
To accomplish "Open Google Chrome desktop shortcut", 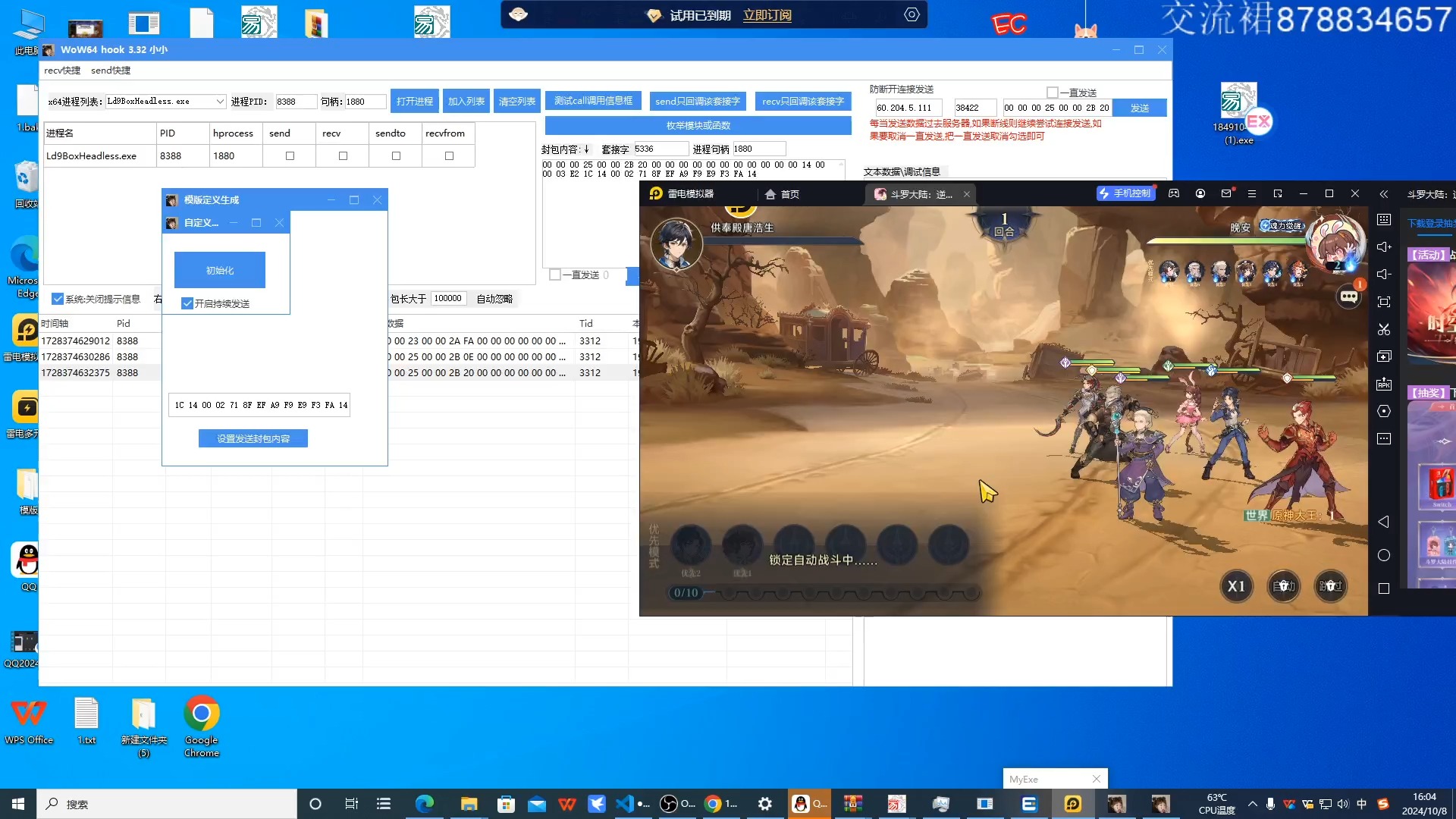I will tap(202, 726).
